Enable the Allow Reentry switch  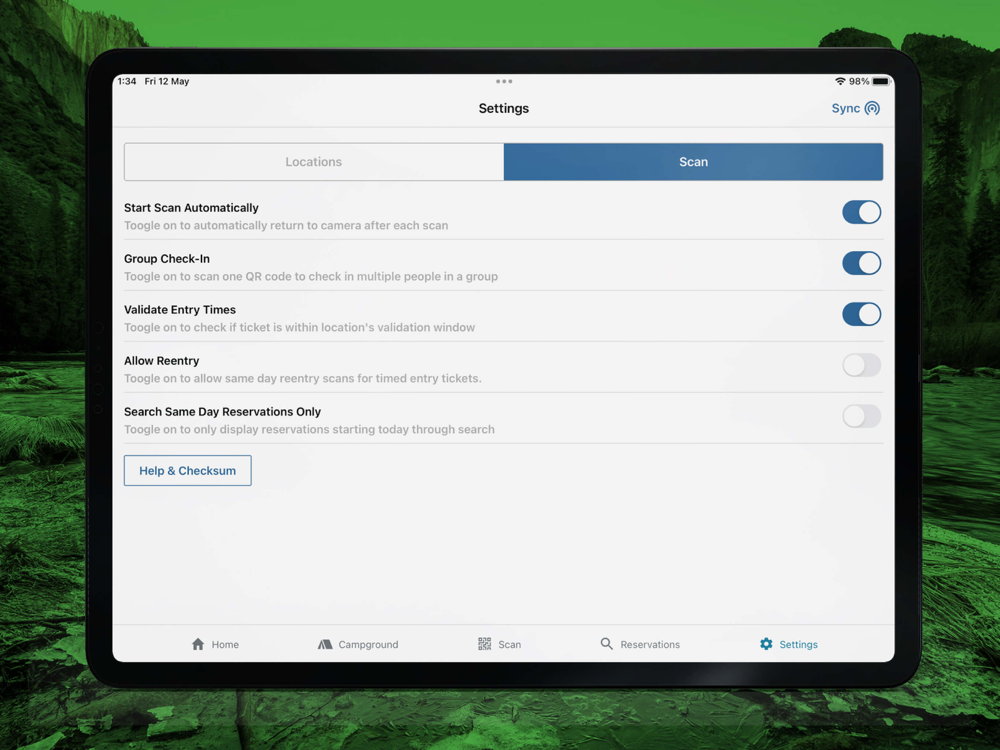click(x=862, y=365)
